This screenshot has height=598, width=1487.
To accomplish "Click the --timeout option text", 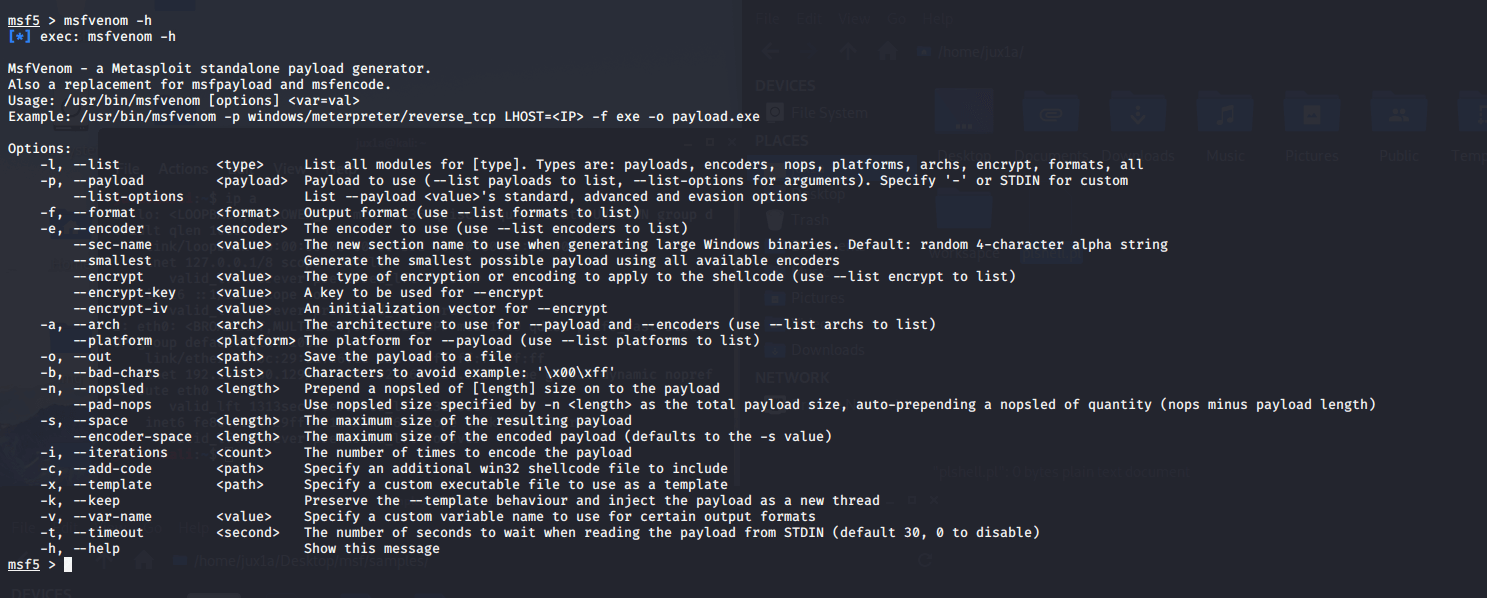I will tap(109, 533).
